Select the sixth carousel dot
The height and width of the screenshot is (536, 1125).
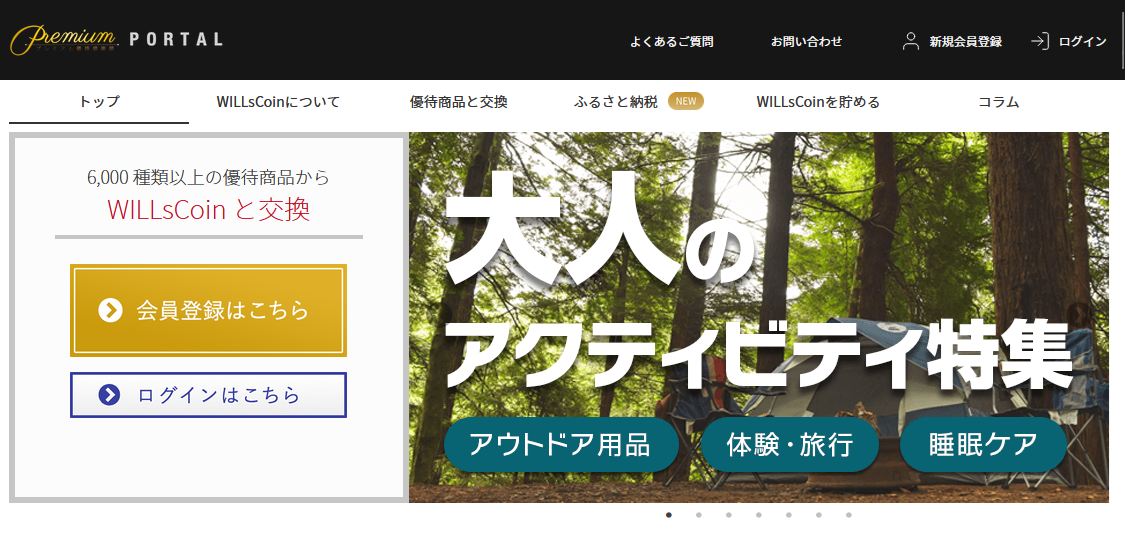click(x=819, y=514)
